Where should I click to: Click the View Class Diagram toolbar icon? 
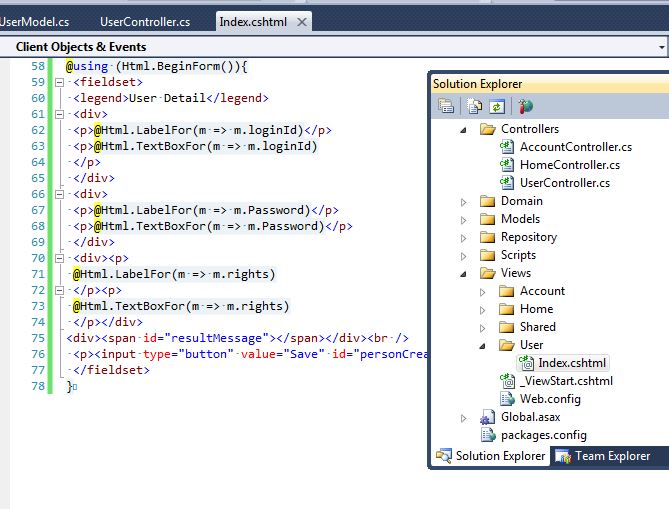[x=526, y=106]
